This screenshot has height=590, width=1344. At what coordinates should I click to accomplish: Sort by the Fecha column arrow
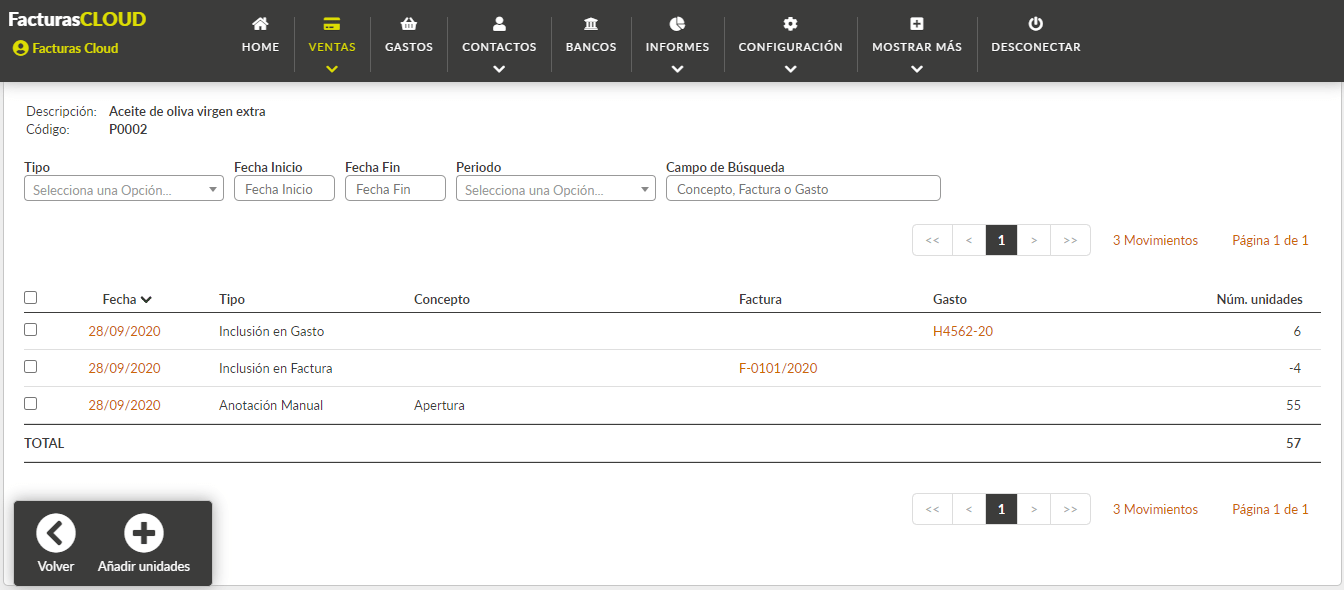click(147, 299)
